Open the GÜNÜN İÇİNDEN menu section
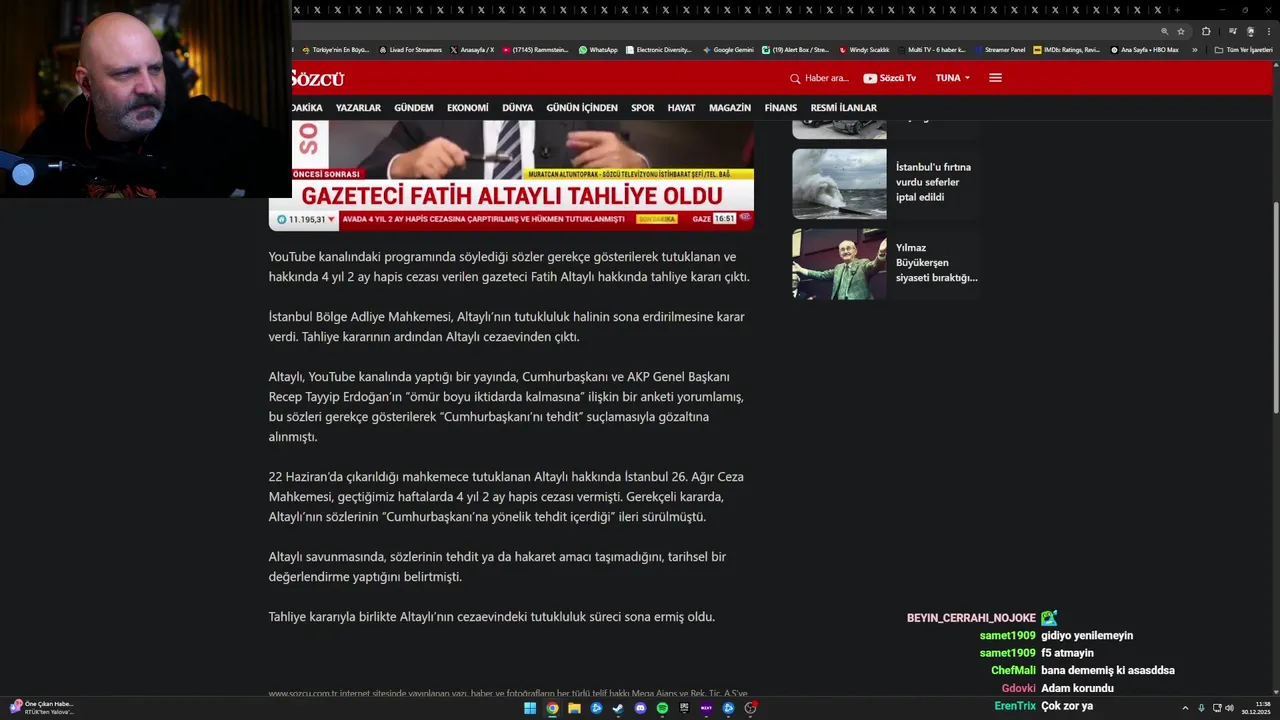This screenshot has height=720, width=1280. point(582,108)
